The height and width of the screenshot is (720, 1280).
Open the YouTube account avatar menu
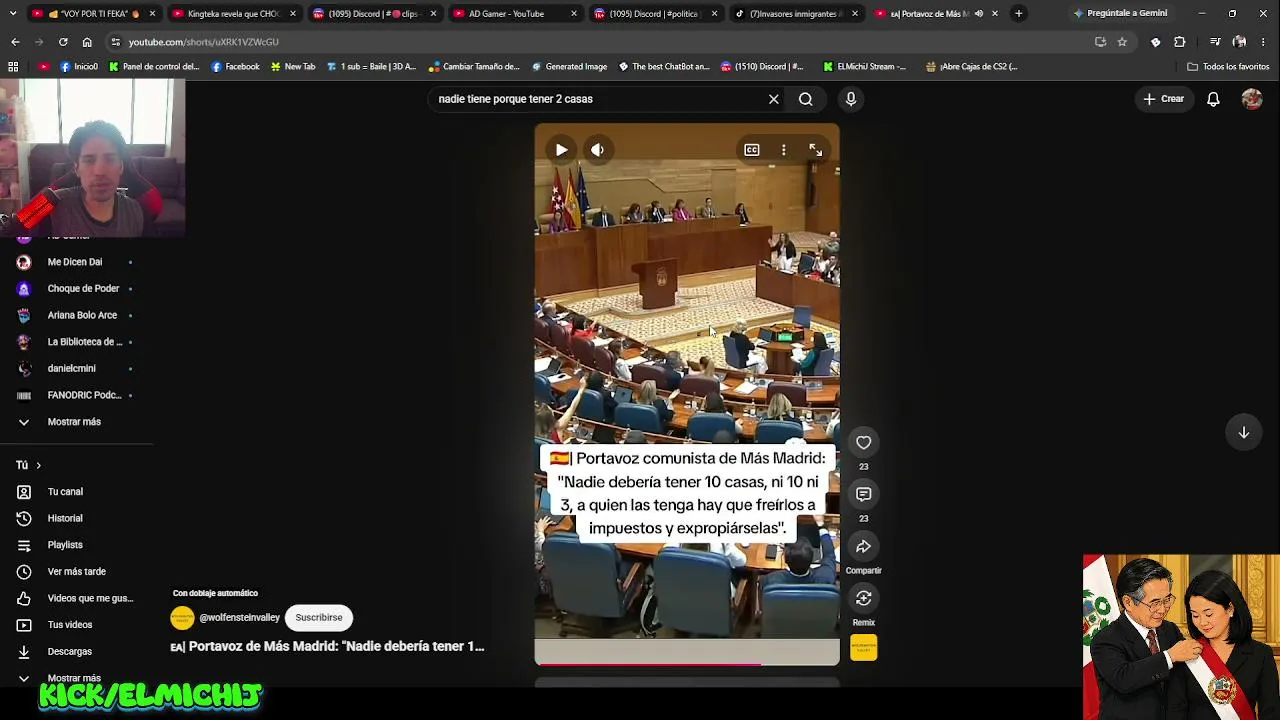point(1252,99)
